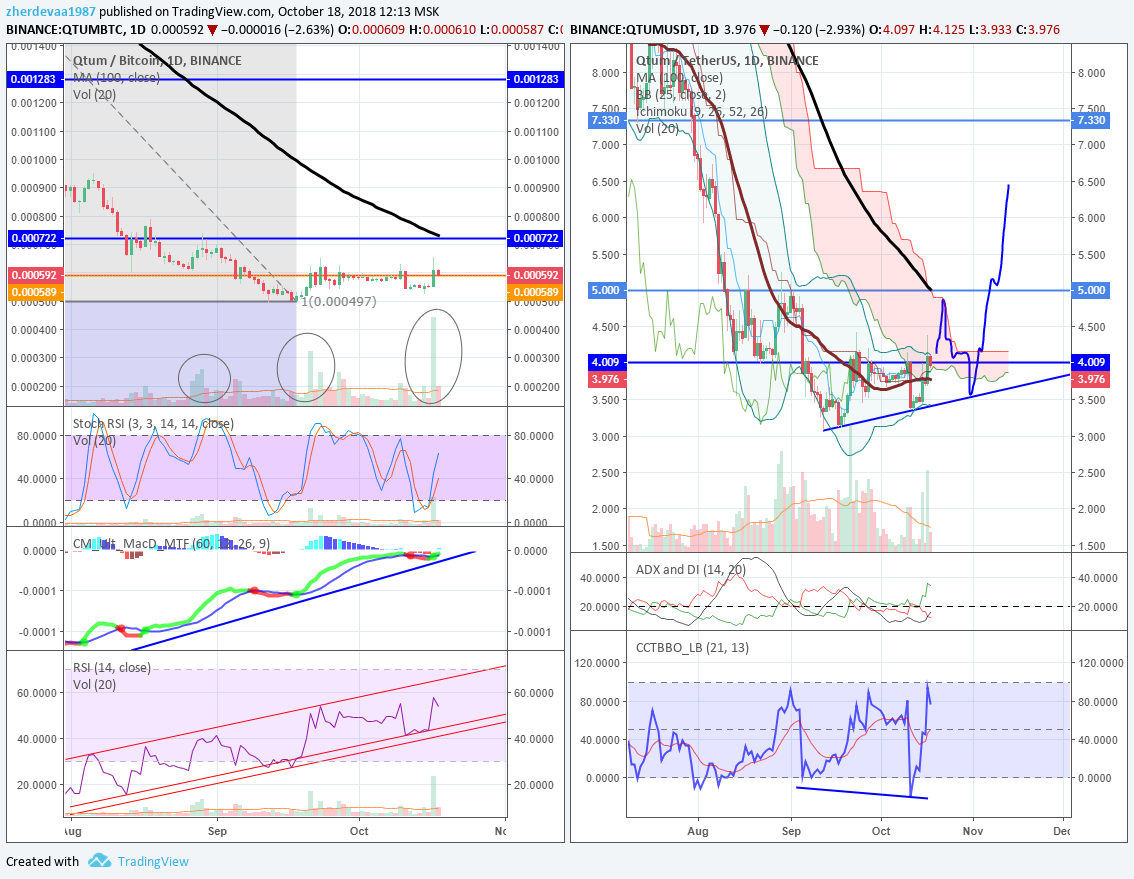Select the BINANCE:QTUMBTC, 1D header symbol
Screen dimensions: 1134x879
click(76, 30)
